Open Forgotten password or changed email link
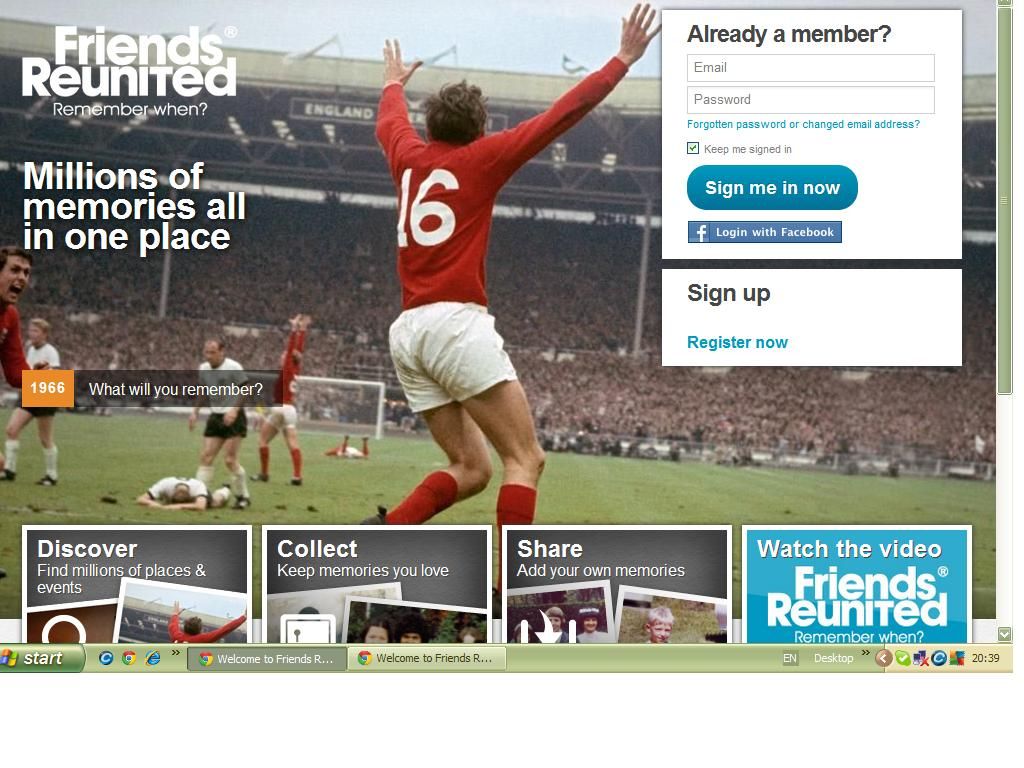1024x768 pixels. [x=803, y=124]
